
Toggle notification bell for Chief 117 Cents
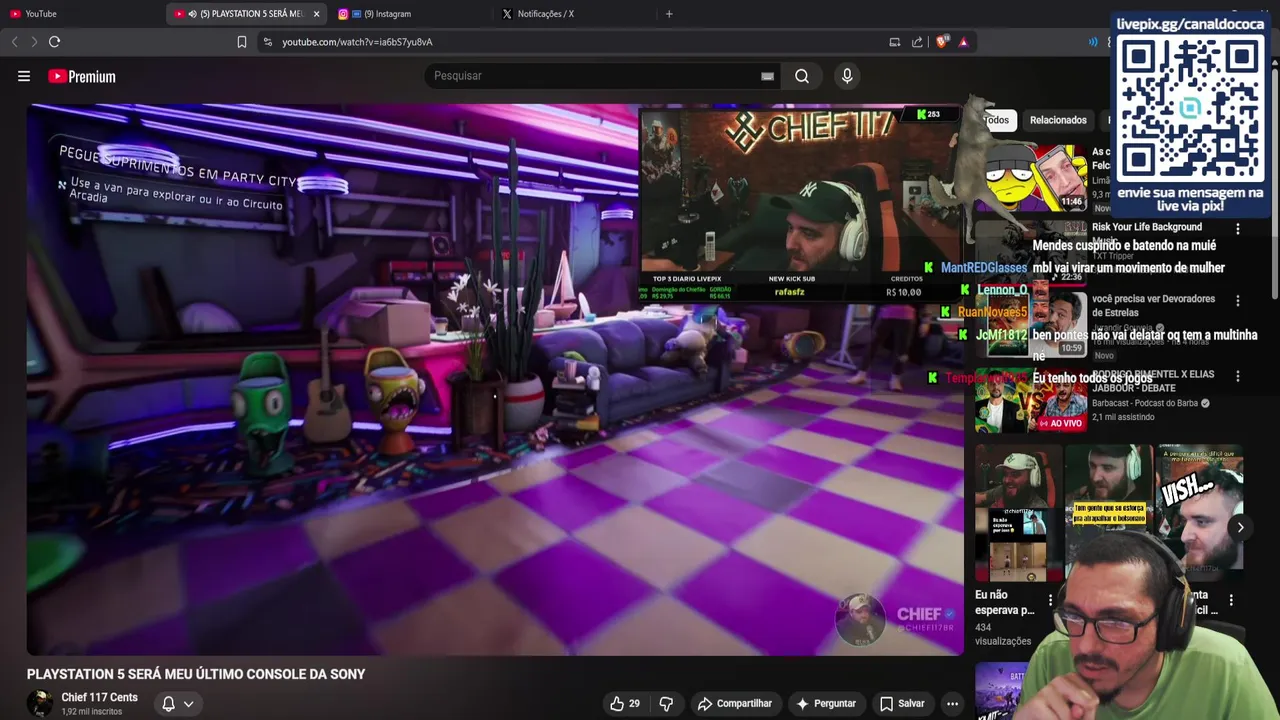point(168,703)
